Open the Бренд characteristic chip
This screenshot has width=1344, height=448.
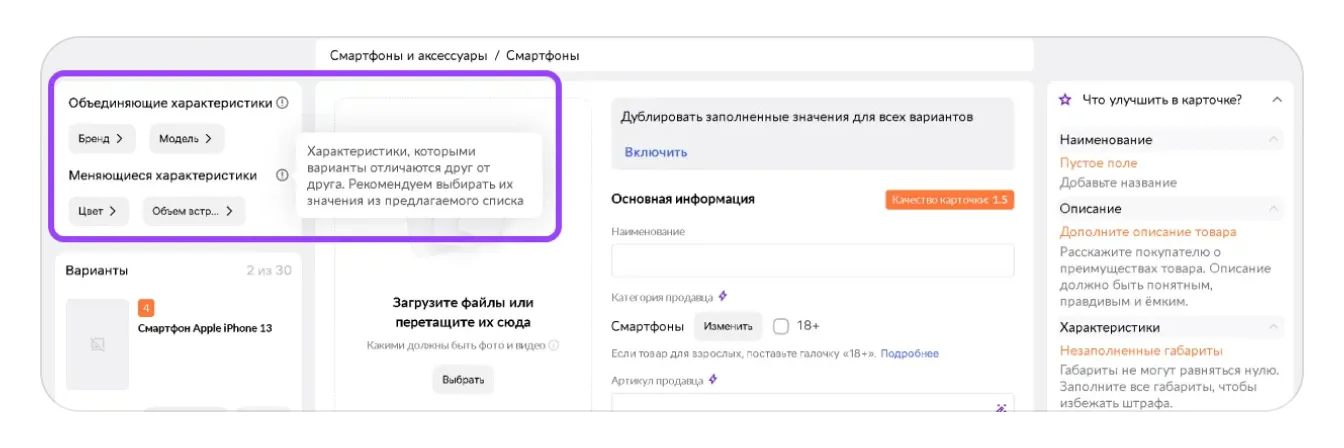(x=100, y=139)
